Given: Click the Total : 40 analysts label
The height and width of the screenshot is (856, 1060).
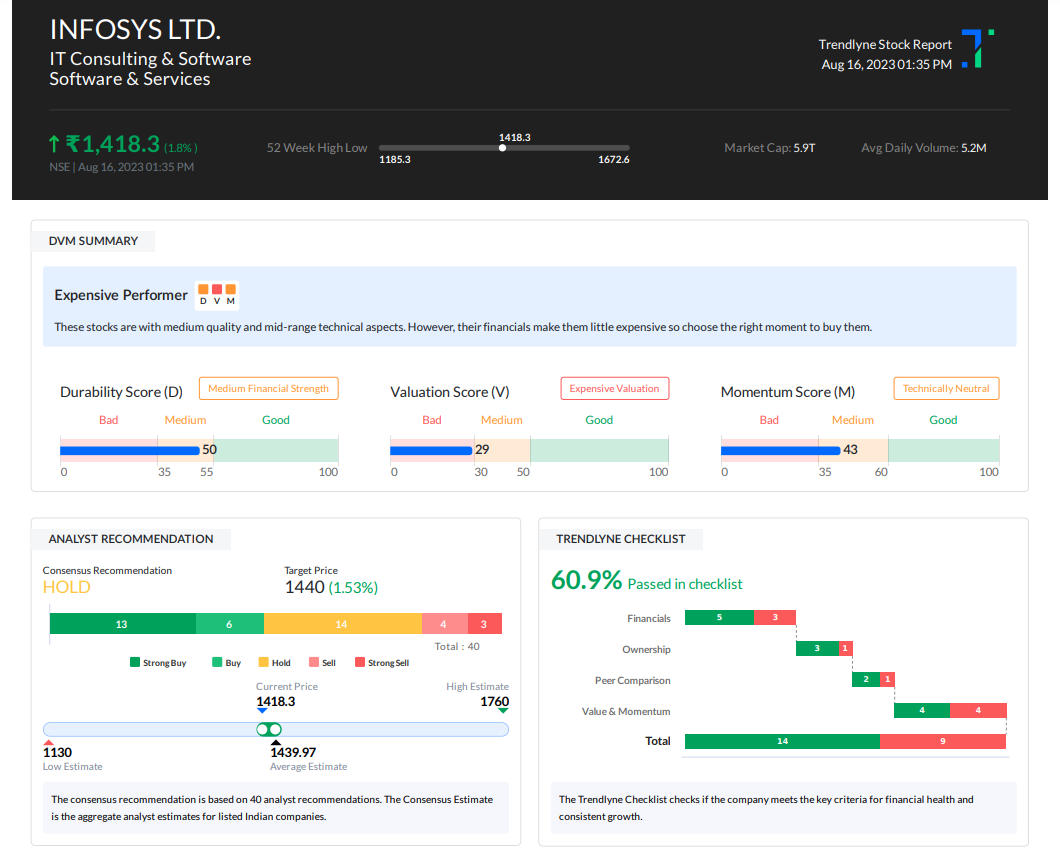Looking at the screenshot, I should (x=457, y=646).
